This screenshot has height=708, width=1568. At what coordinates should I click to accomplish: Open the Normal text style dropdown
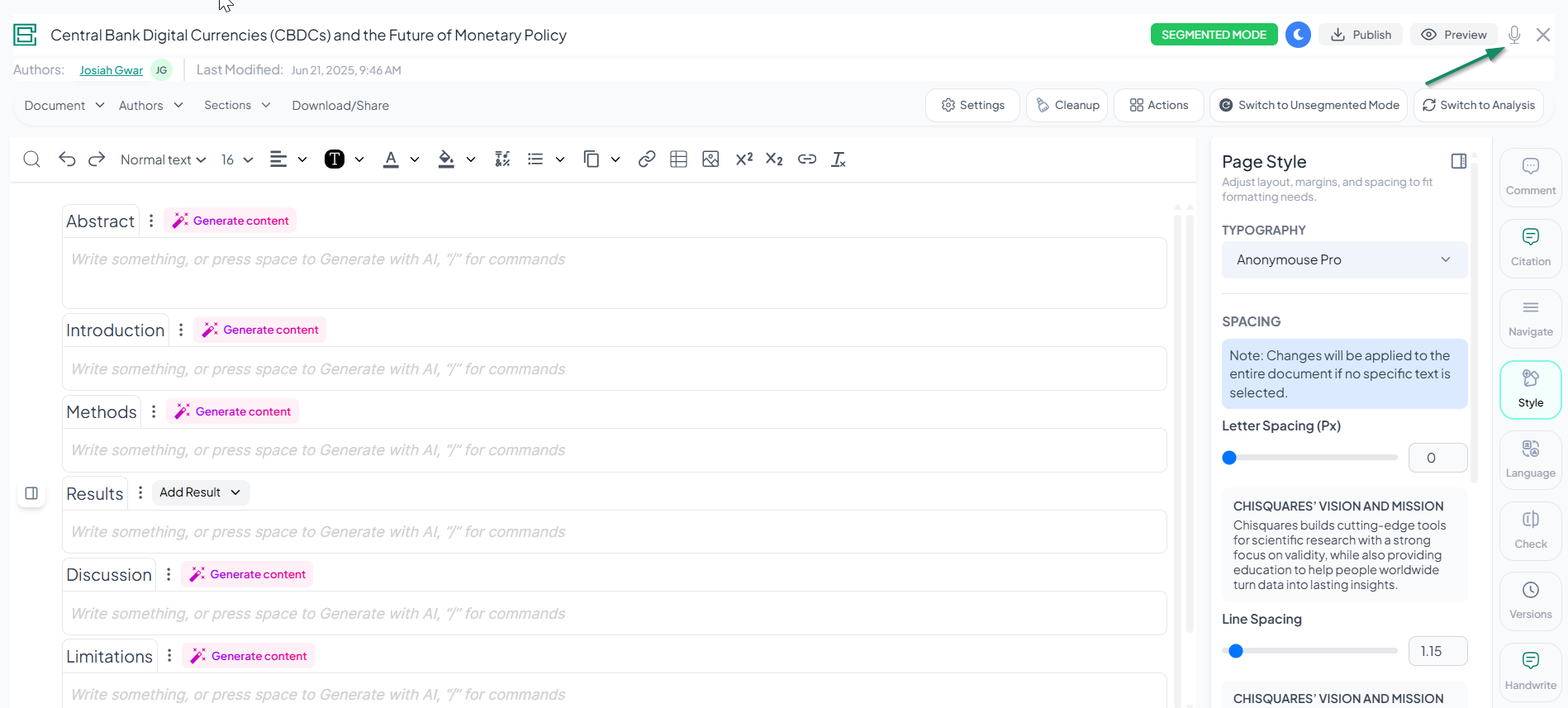pos(163,159)
